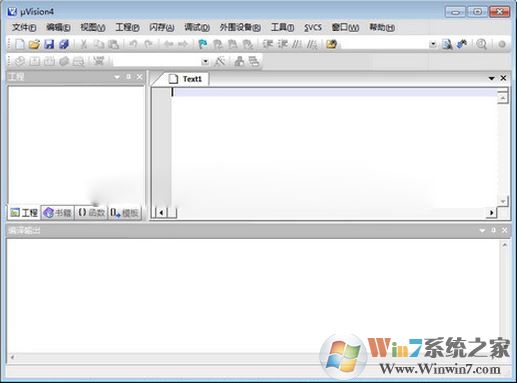Cut selection with the scissors icon
The width and height of the screenshot is (517, 383).
(84, 44)
